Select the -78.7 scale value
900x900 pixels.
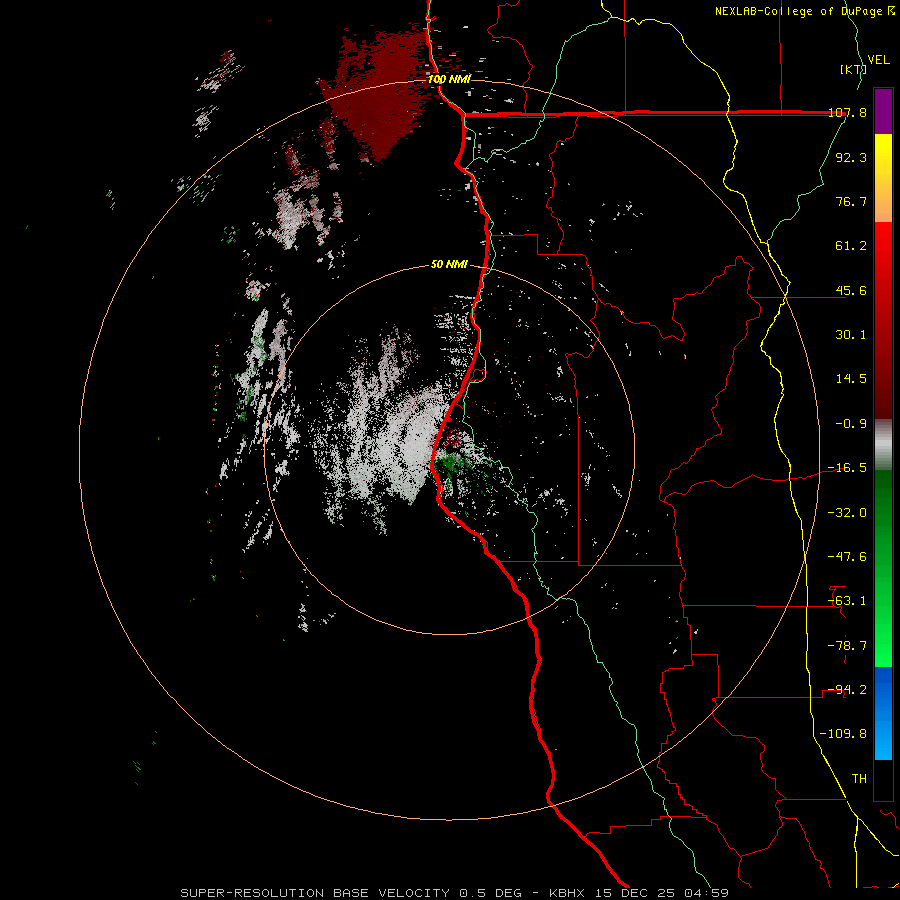tap(847, 646)
